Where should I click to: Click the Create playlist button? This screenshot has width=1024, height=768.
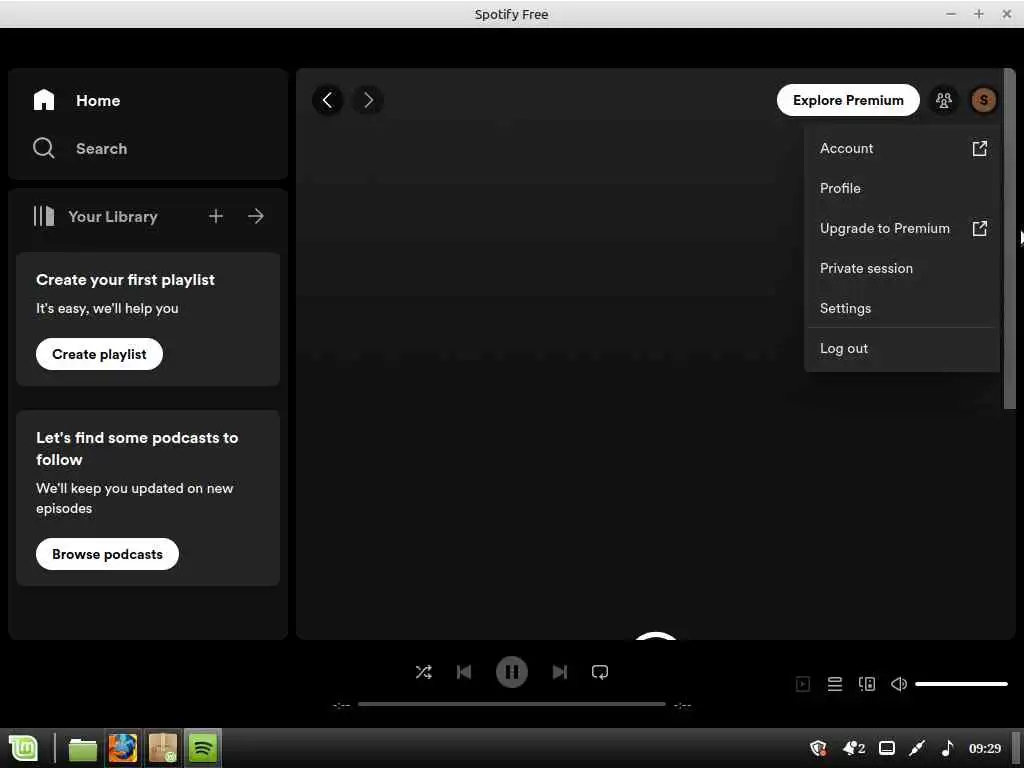[99, 354]
